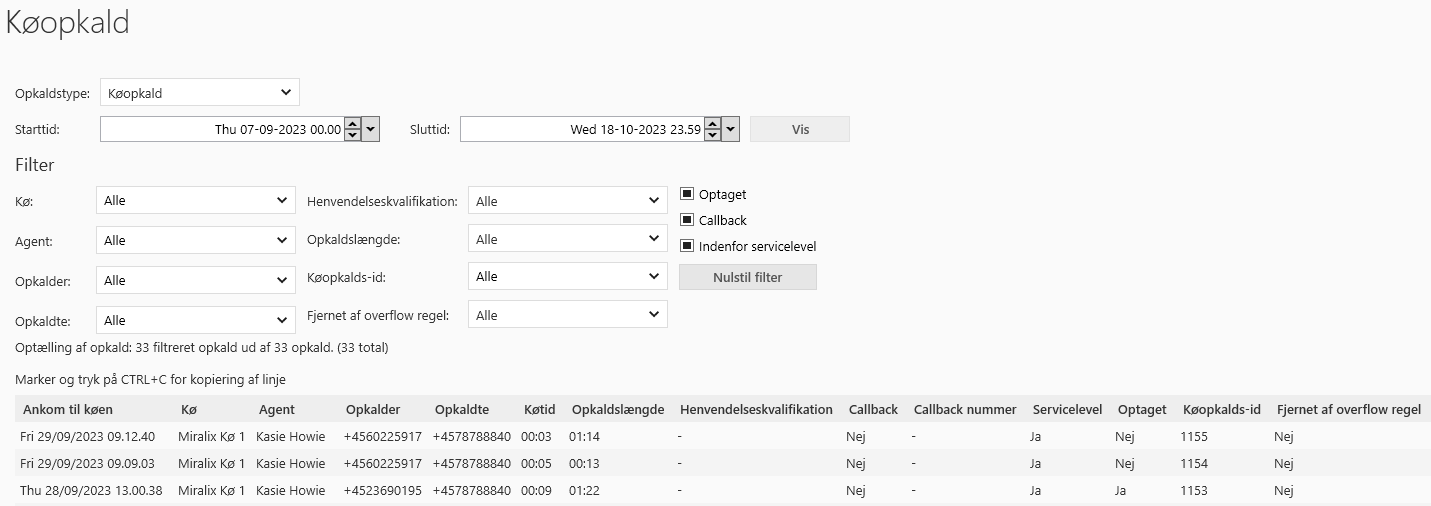Open the Fjernet af overflow regel dropdown
Viewport: 1431px width, 506px height.
point(567,315)
